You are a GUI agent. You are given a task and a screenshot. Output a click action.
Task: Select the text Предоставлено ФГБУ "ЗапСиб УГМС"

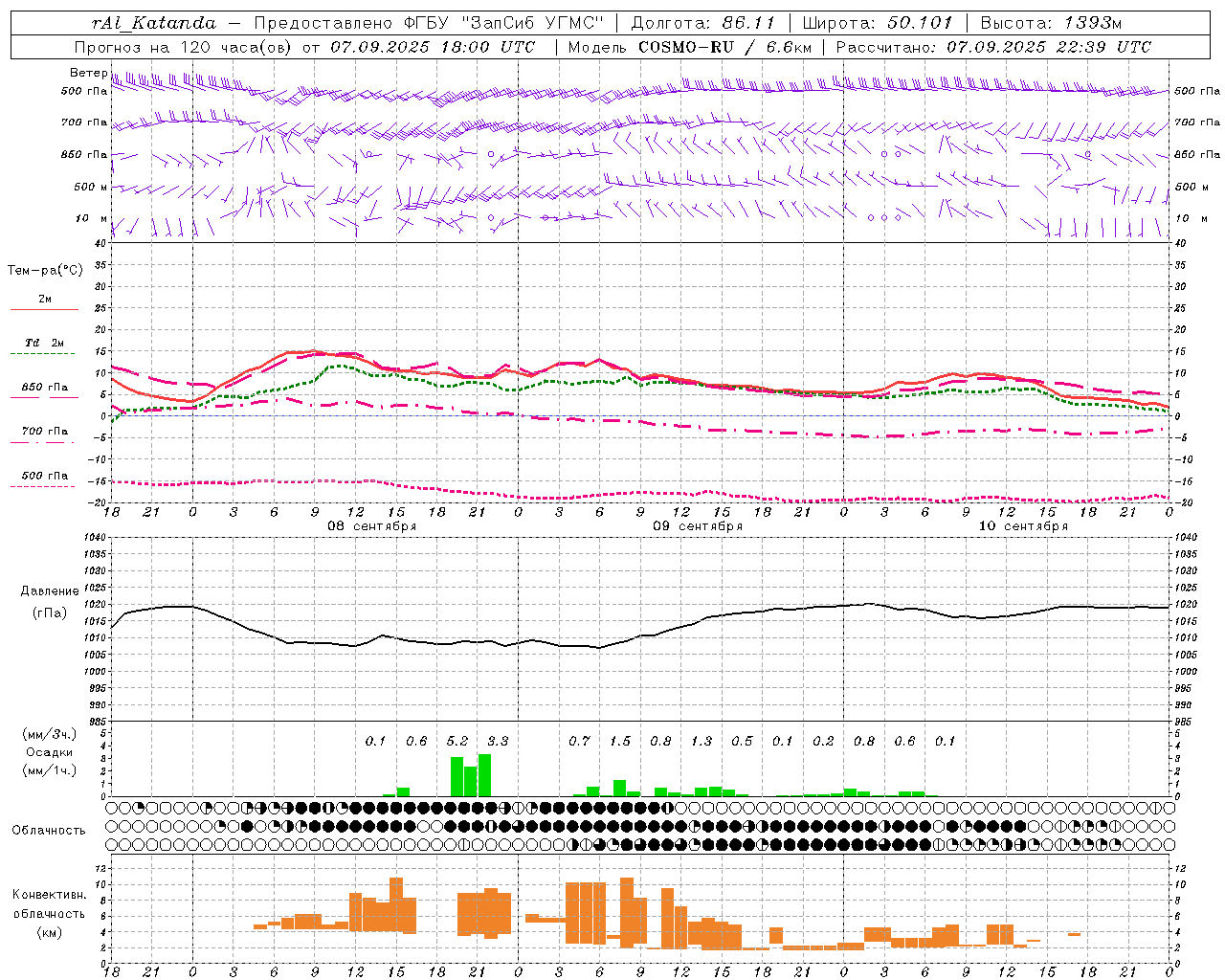click(x=429, y=23)
